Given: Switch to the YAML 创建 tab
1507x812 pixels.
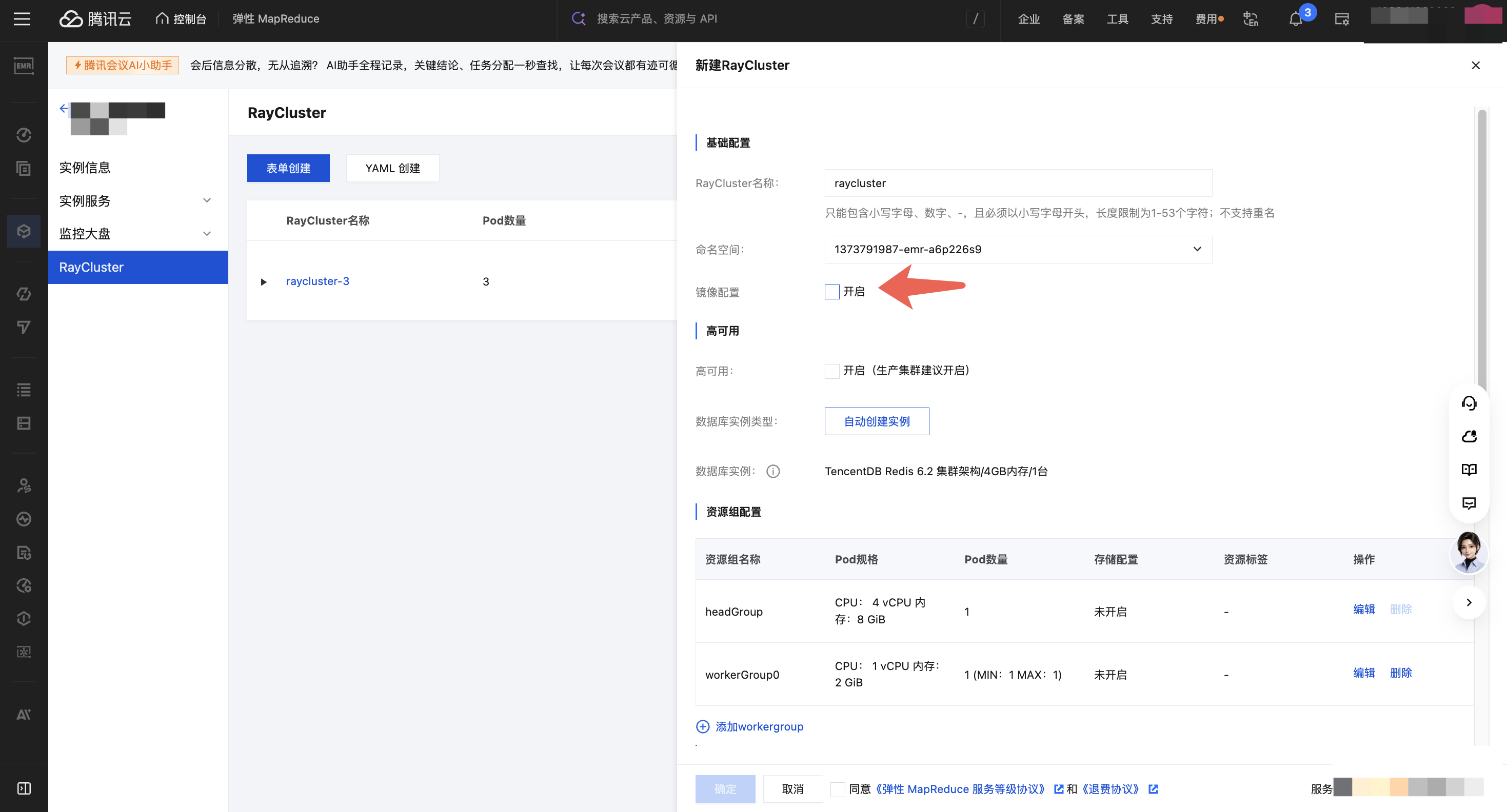Looking at the screenshot, I should pyautogui.click(x=392, y=168).
